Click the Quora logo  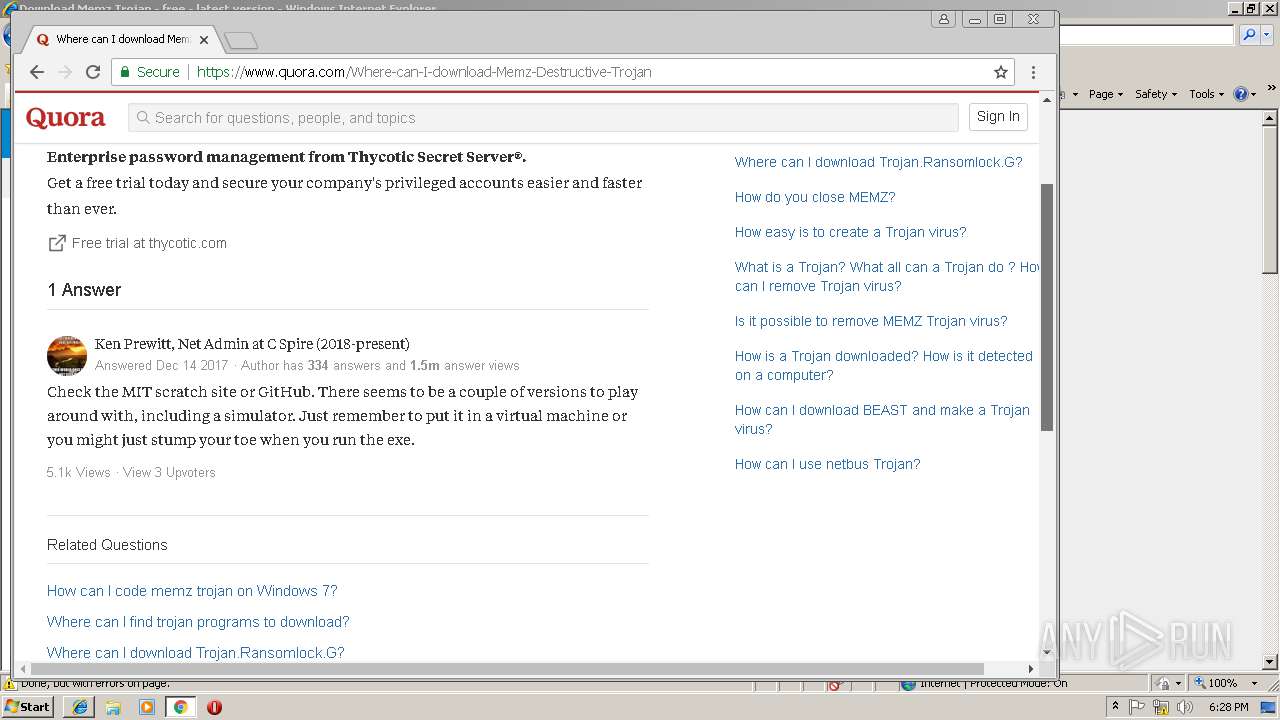[x=66, y=118]
